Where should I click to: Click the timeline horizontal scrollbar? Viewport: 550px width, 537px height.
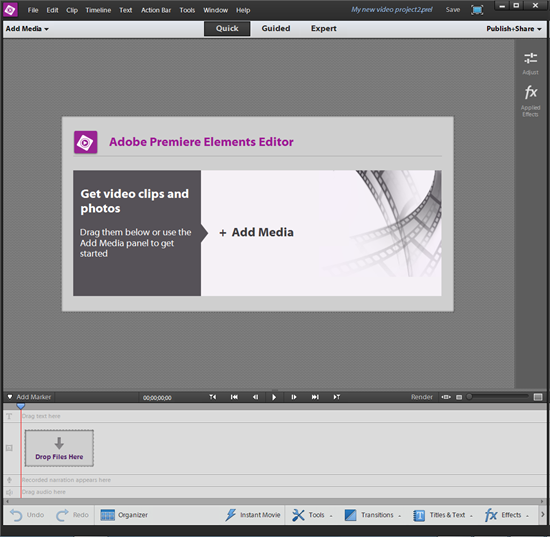click(x=275, y=501)
